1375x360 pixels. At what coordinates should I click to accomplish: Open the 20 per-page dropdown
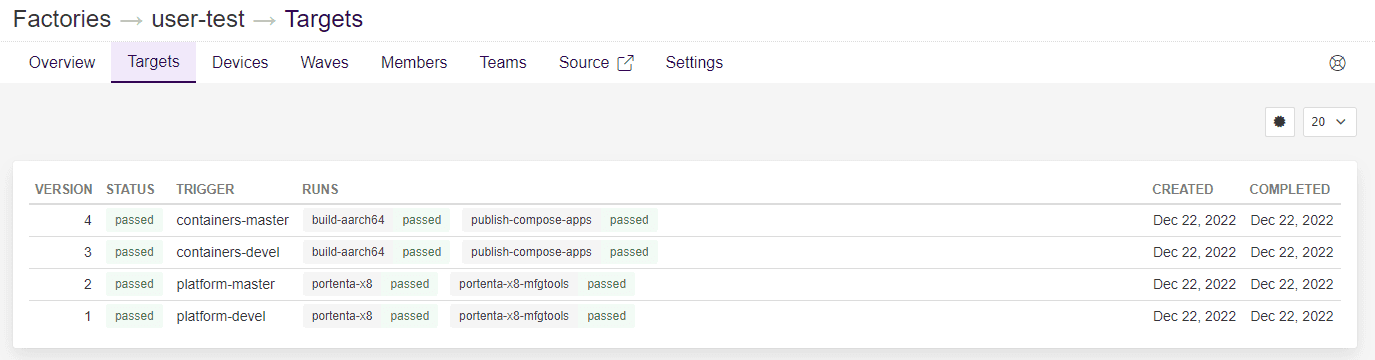(1329, 121)
